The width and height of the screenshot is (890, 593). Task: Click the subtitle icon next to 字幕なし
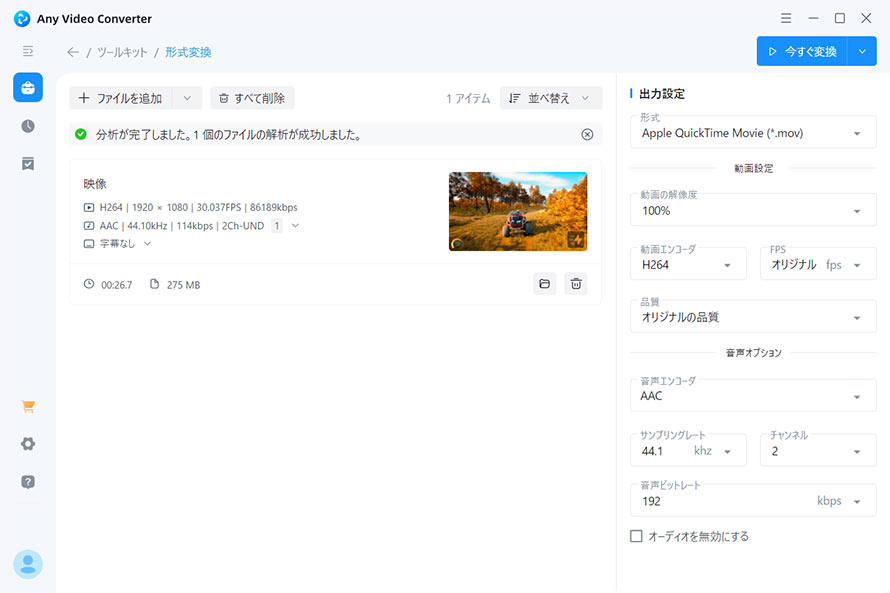point(89,244)
